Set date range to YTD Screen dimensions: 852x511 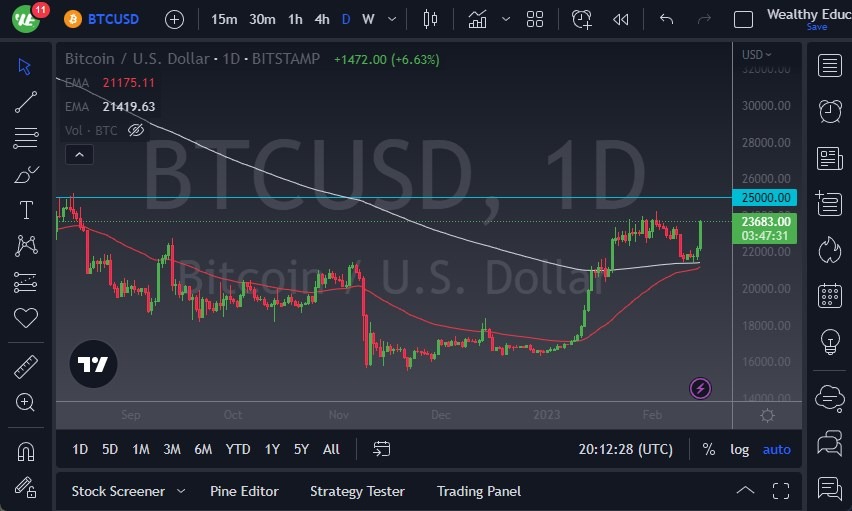pos(238,449)
